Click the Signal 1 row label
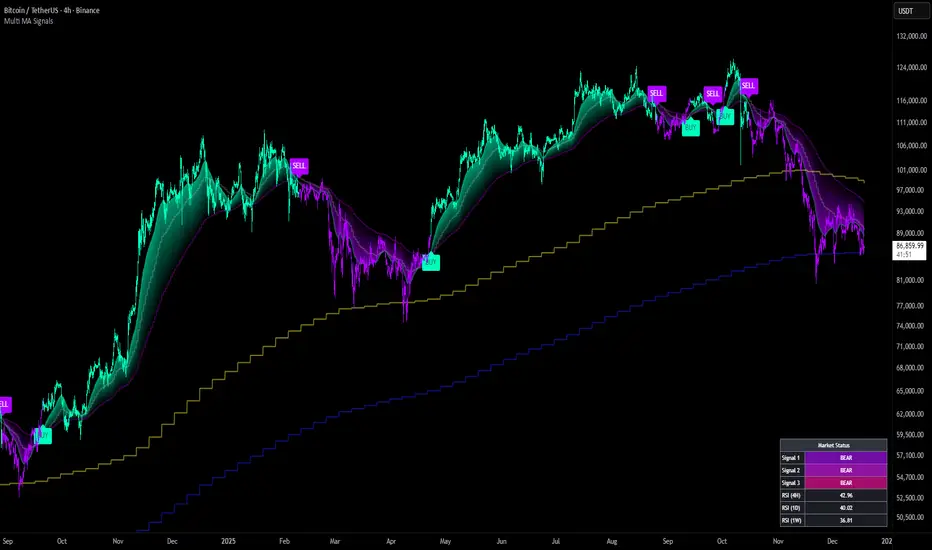The width and height of the screenshot is (932, 550). click(x=792, y=458)
